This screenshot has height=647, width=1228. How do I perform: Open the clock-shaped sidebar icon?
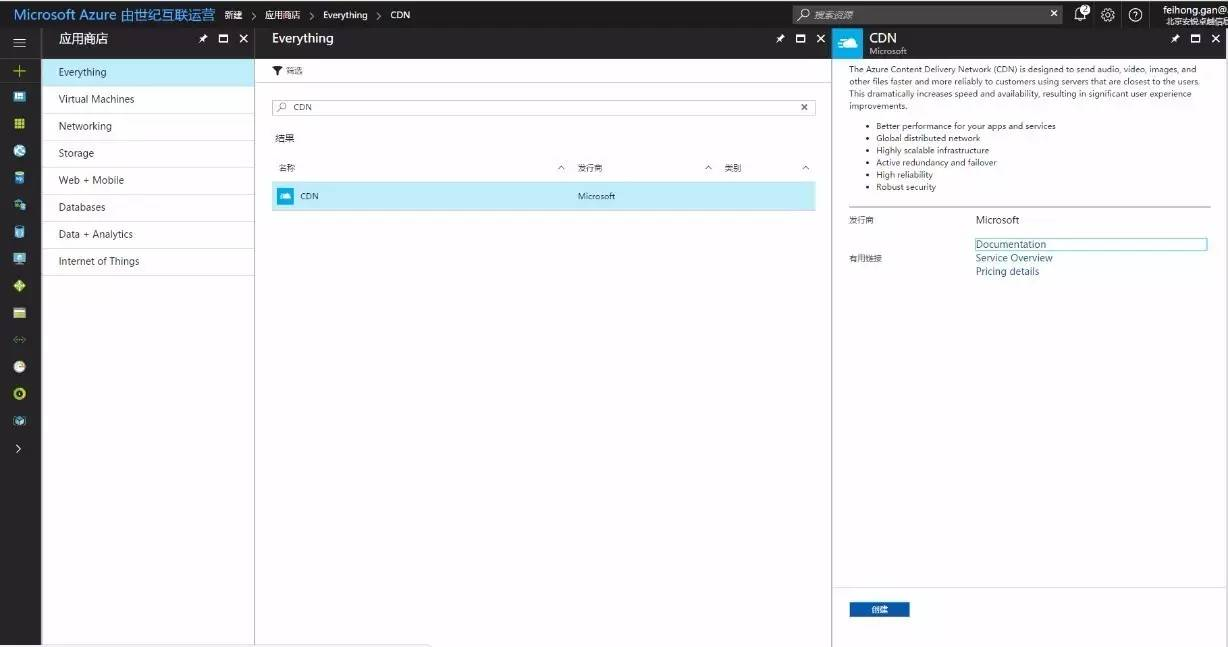coord(19,367)
